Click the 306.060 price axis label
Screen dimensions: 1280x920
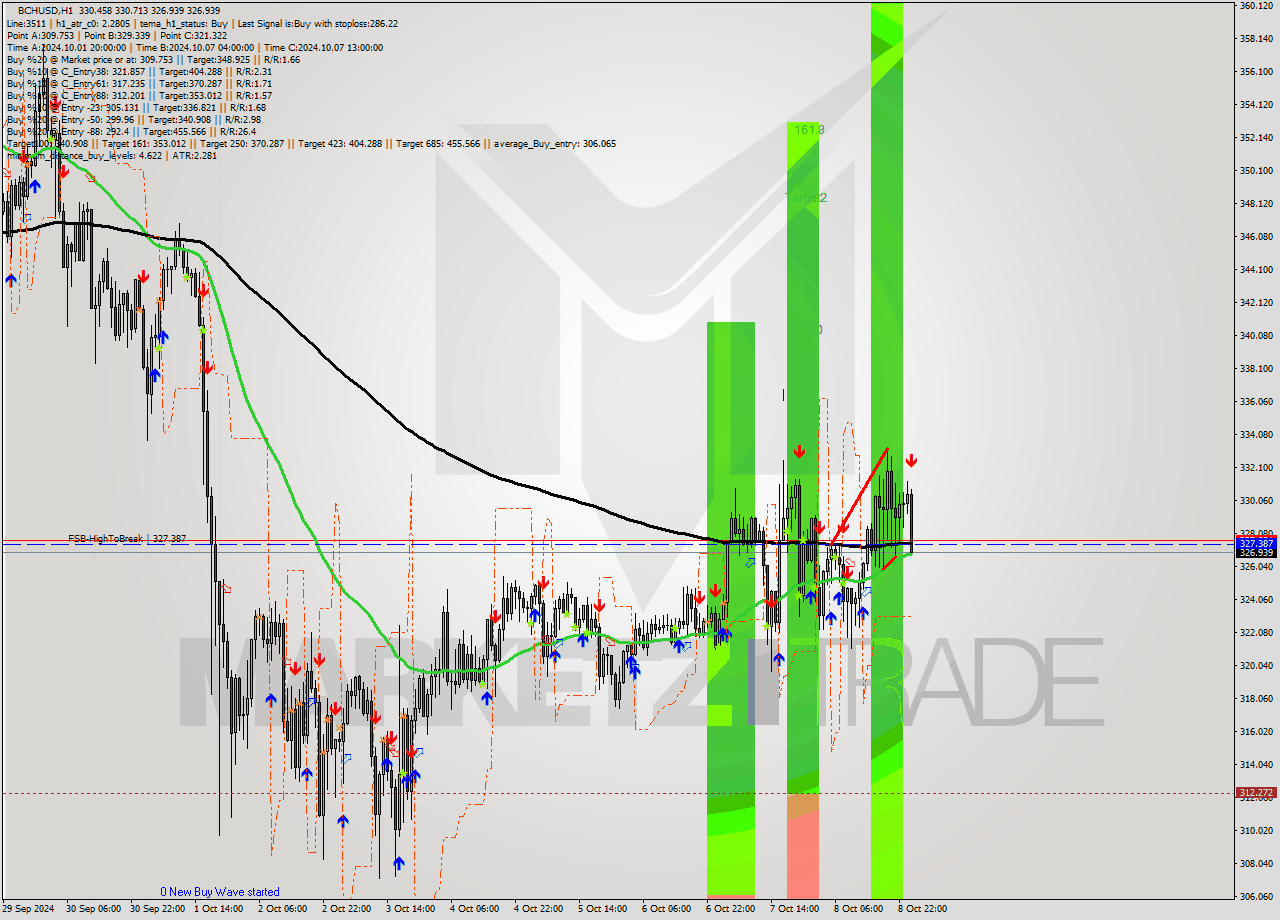1255,897
